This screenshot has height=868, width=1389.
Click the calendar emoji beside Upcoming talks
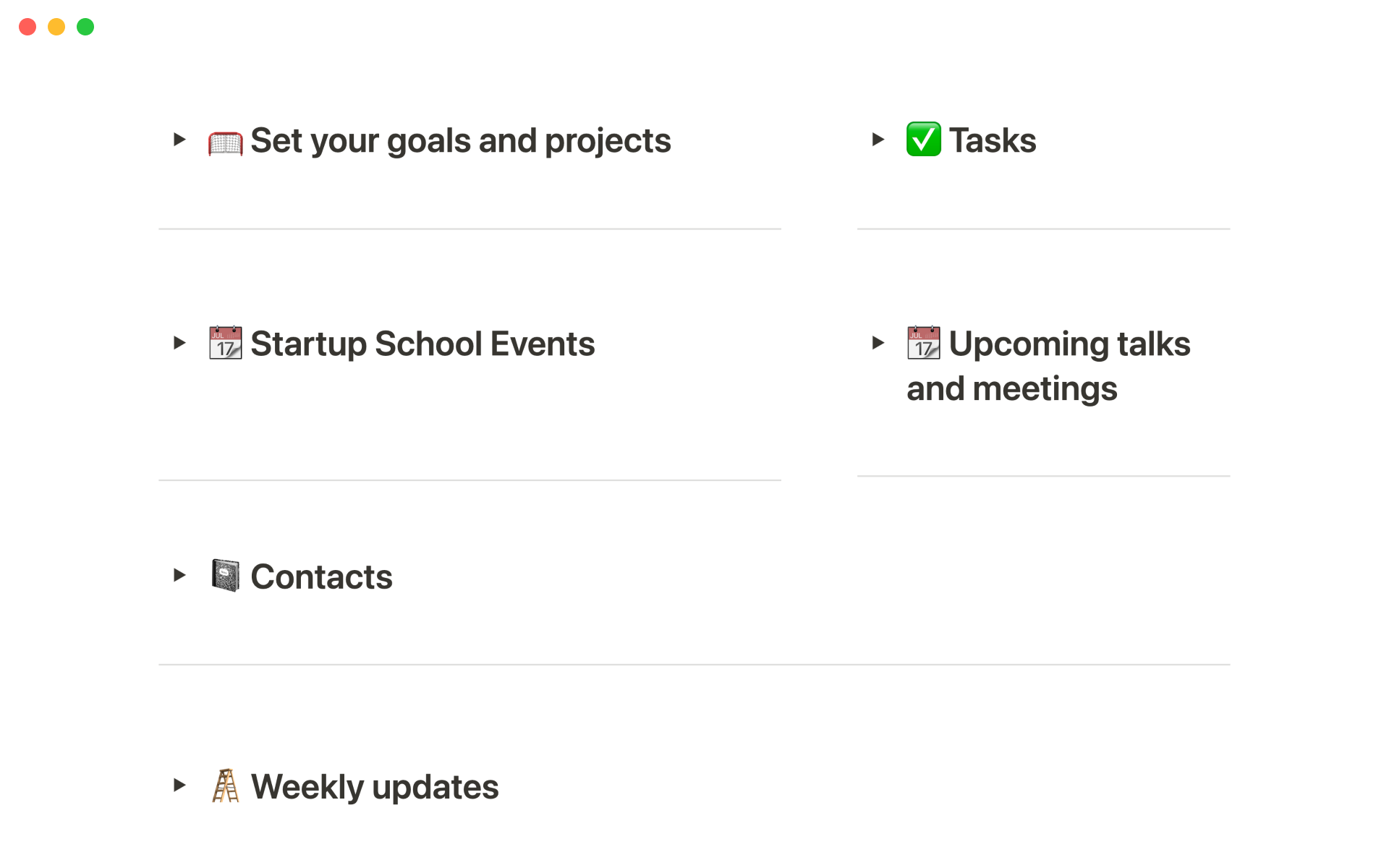coord(924,343)
